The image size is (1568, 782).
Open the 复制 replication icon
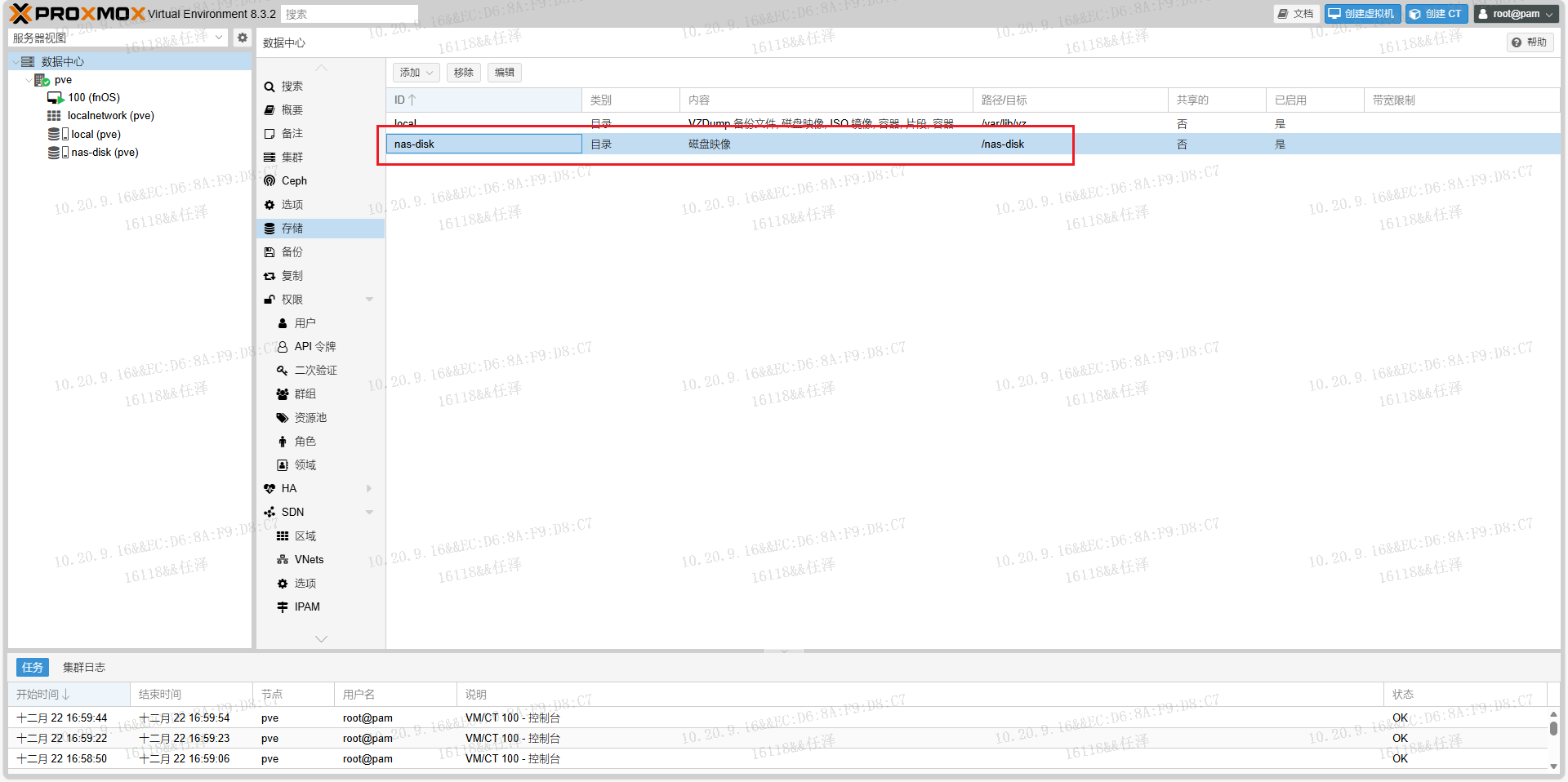(269, 276)
